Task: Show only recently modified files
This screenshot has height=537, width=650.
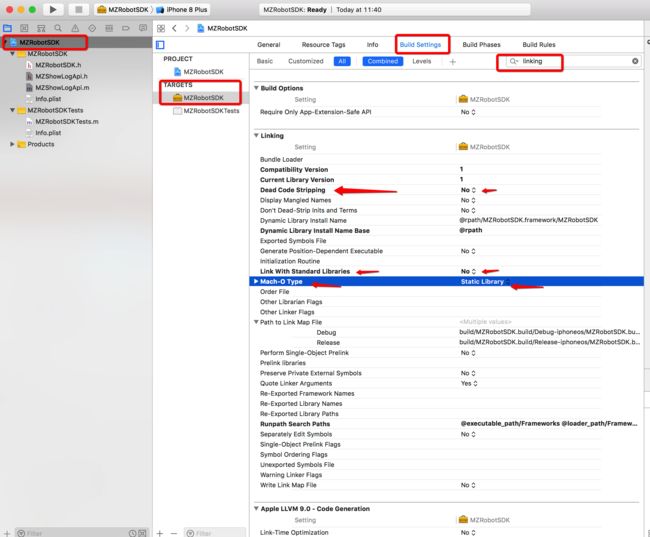Action: coord(132,533)
